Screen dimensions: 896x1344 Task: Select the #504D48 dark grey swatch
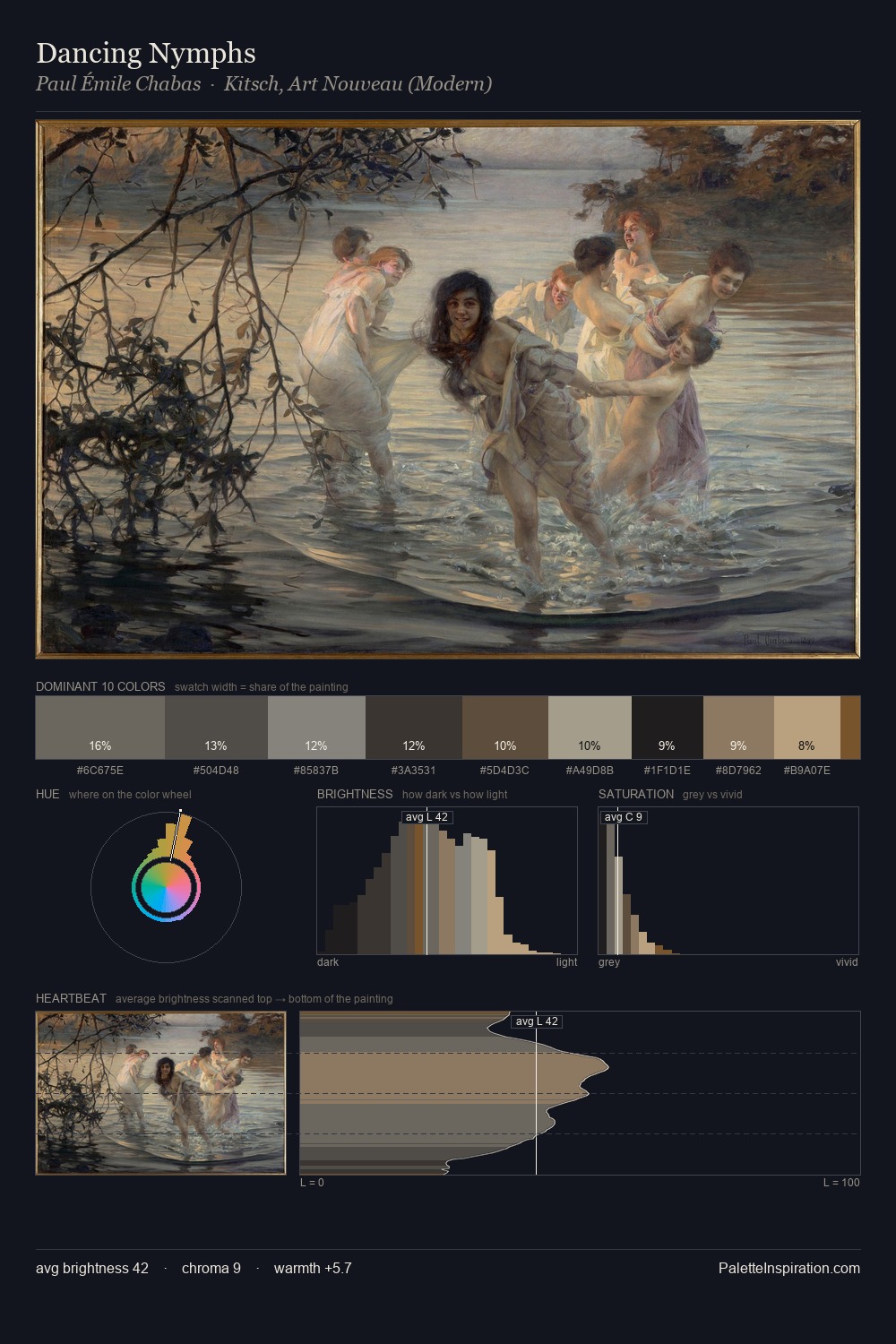coord(216,728)
